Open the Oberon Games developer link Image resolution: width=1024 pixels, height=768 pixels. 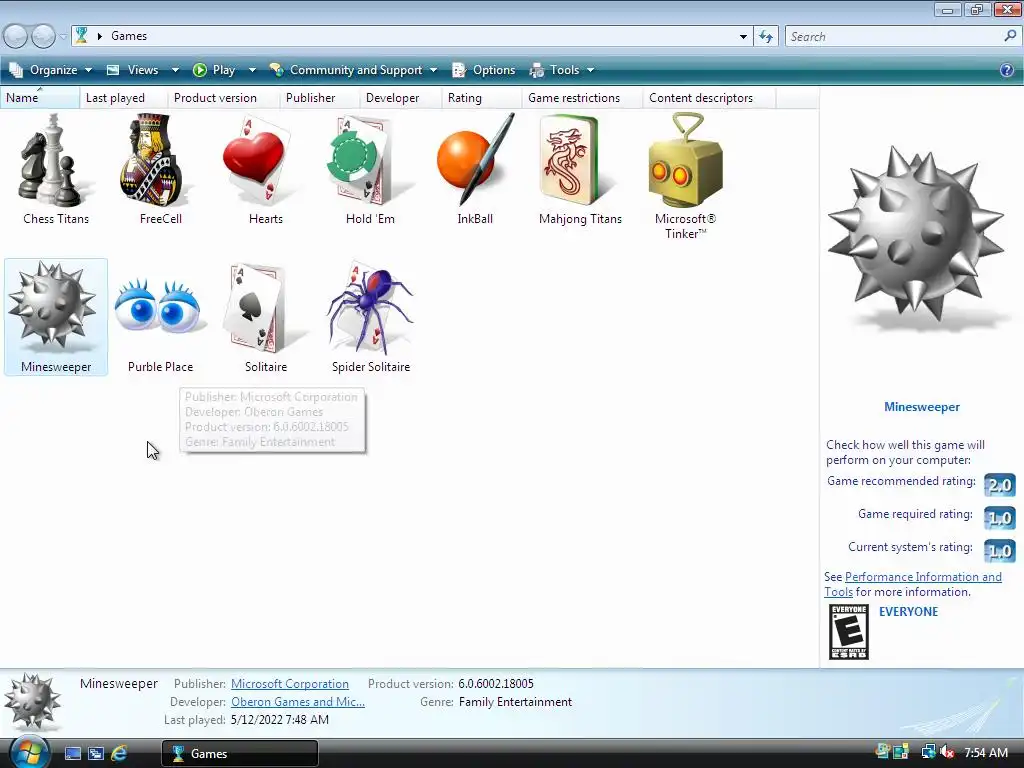pos(298,702)
